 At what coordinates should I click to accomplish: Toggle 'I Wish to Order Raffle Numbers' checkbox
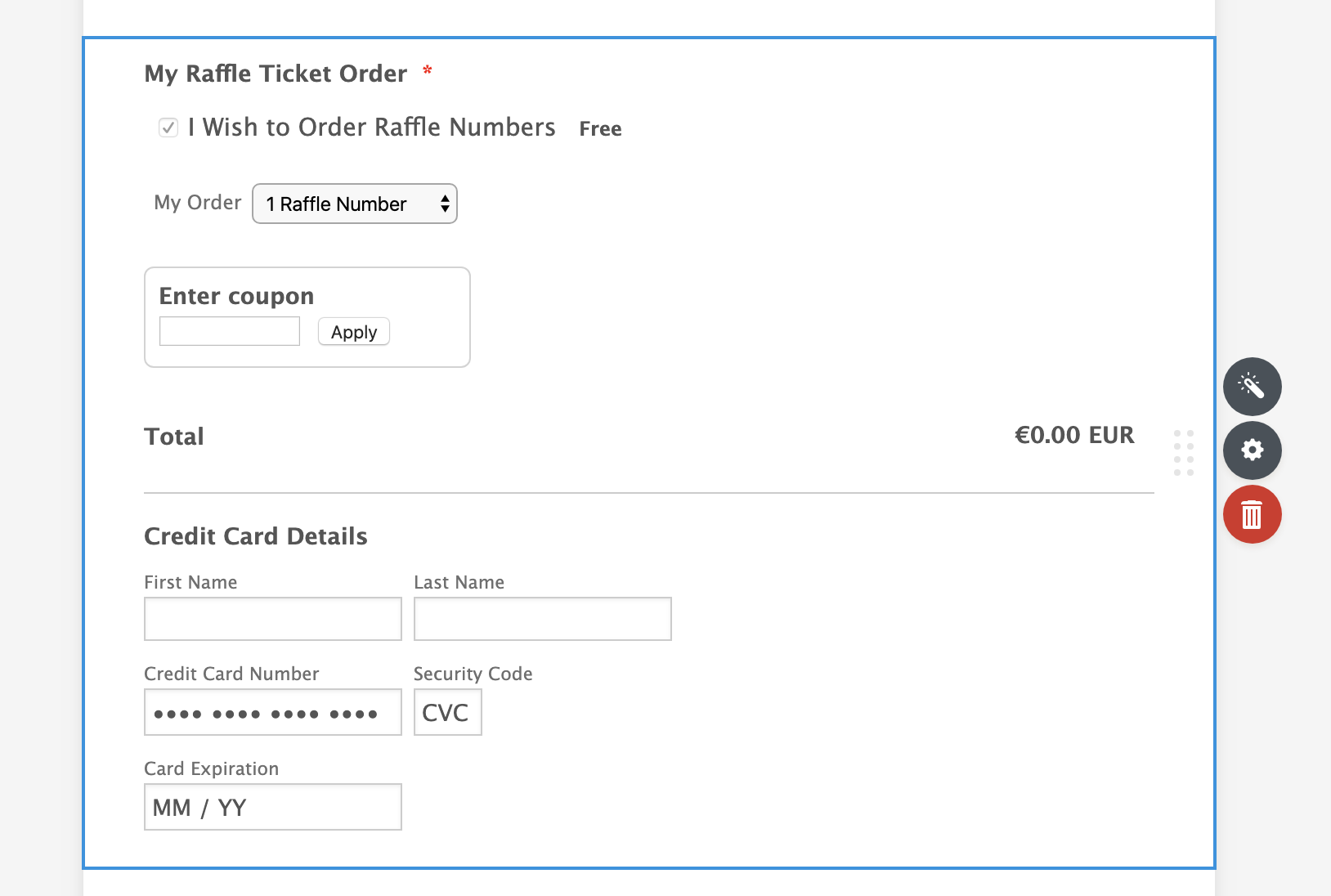(x=168, y=128)
